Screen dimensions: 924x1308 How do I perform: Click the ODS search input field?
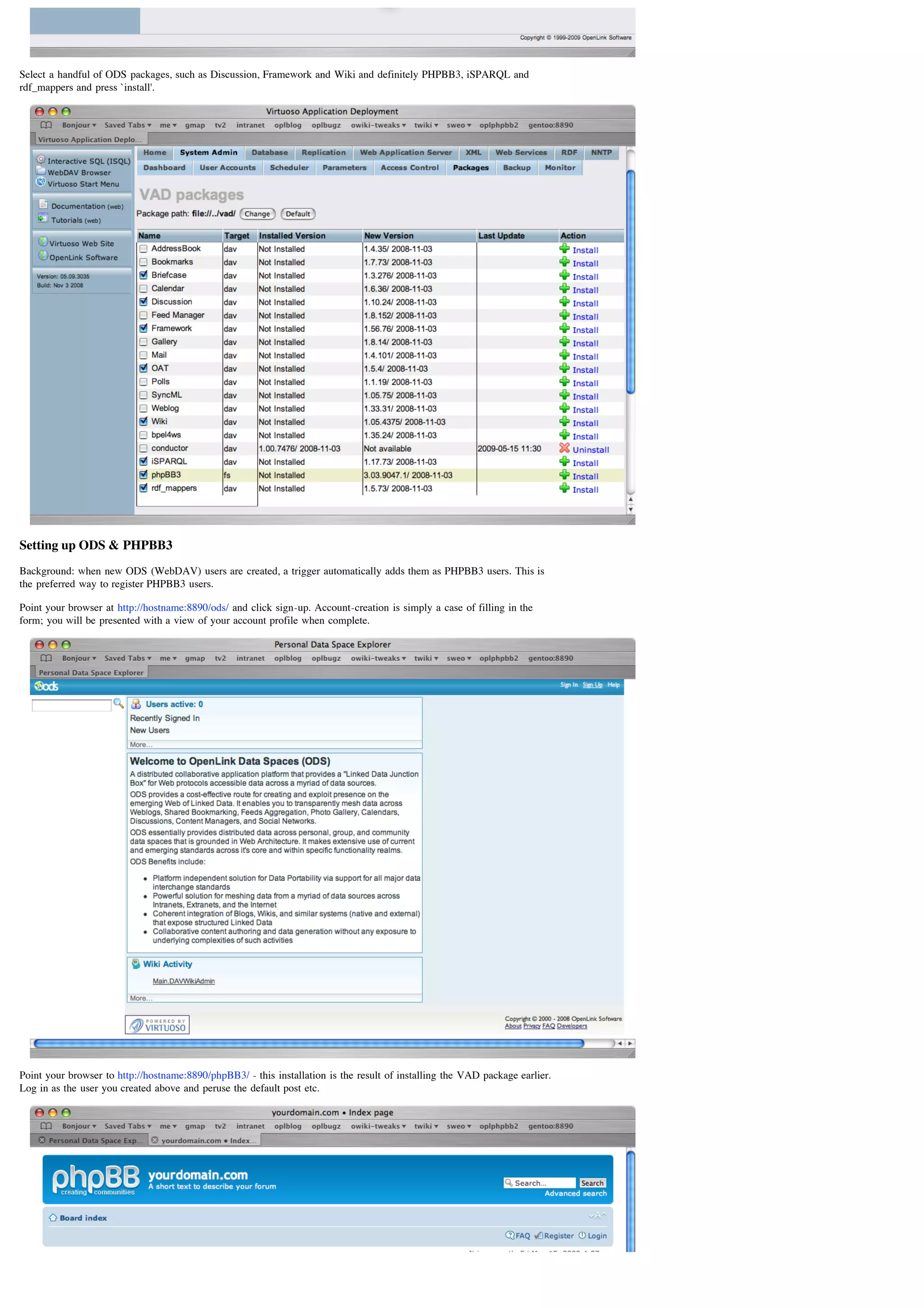pyautogui.click(x=71, y=705)
